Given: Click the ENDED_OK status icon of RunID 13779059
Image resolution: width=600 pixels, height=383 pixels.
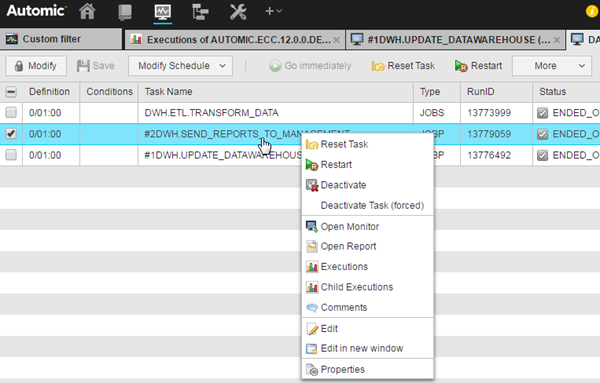Looking at the screenshot, I should point(543,134).
